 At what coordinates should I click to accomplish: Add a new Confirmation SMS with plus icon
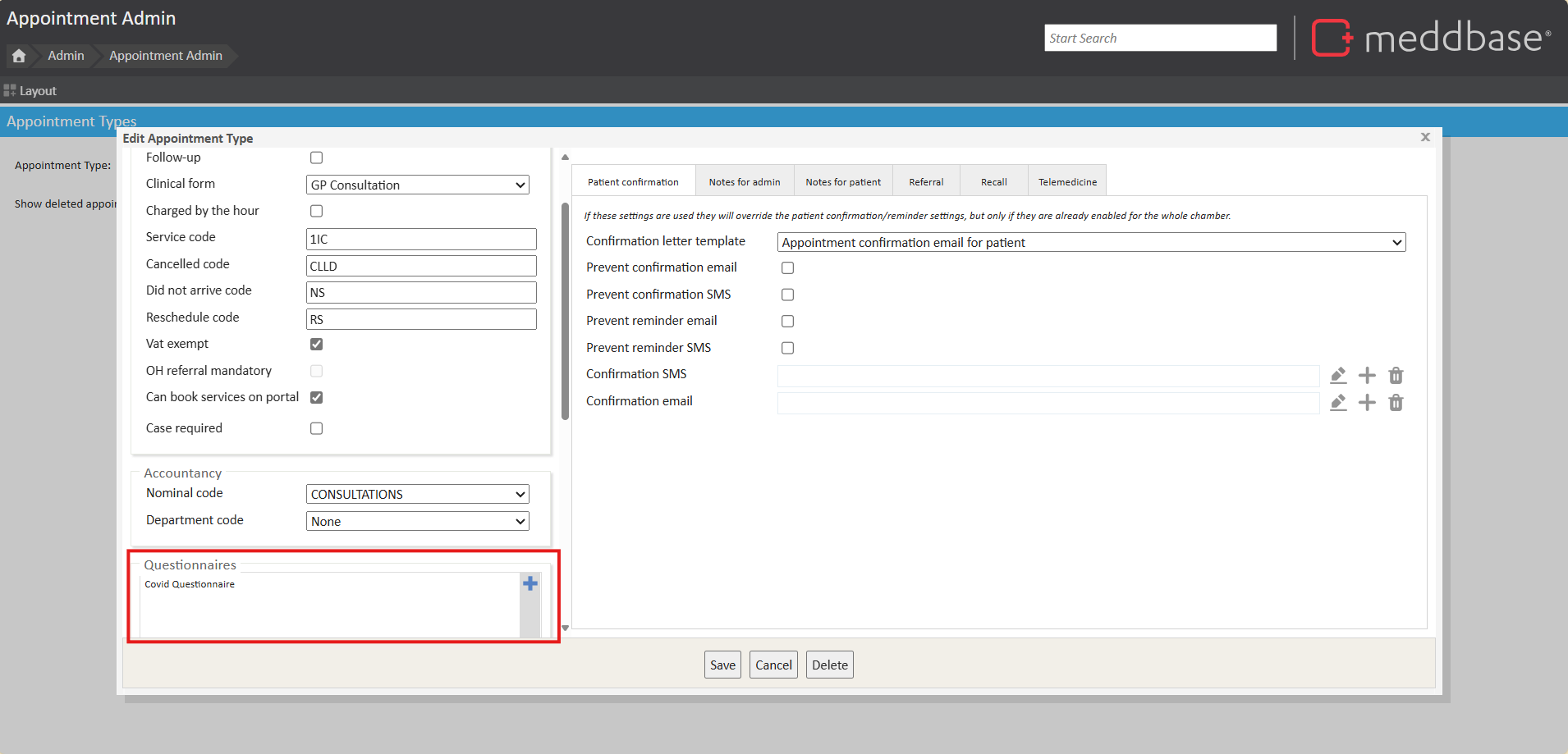(x=1367, y=376)
